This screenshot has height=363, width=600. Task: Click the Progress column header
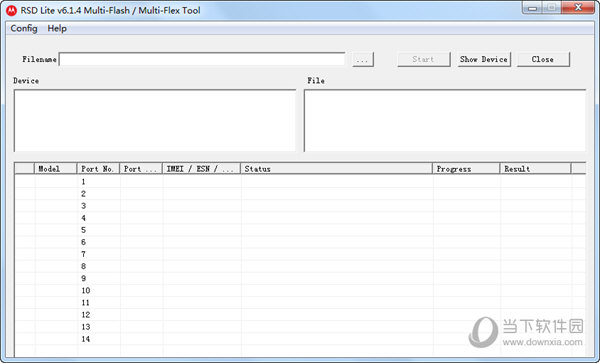pyautogui.click(x=466, y=169)
